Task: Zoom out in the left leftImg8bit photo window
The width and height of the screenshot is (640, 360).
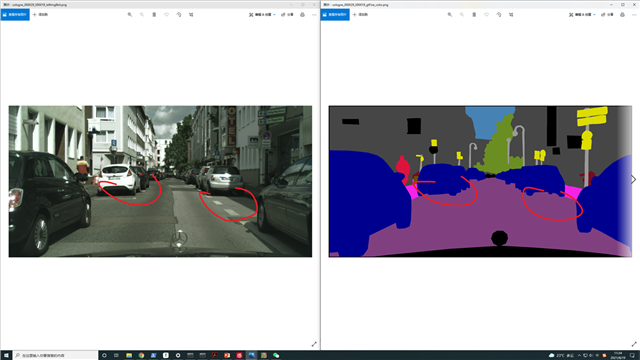Action: (x=142, y=15)
